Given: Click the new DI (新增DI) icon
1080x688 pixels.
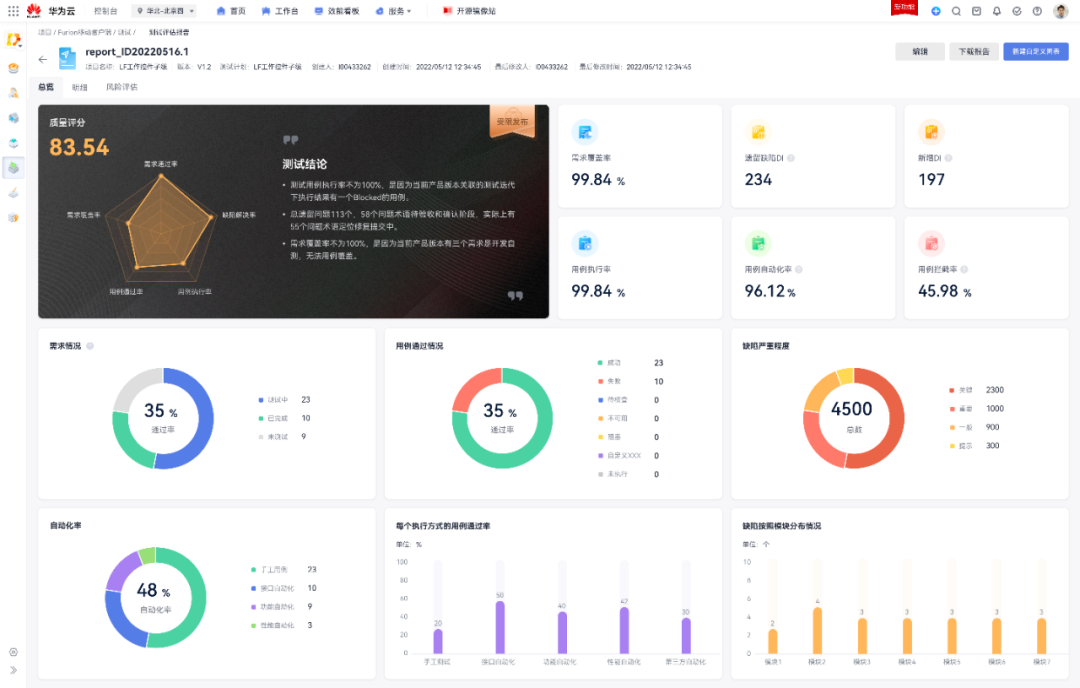Looking at the screenshot, I should [x=931, y=131].
